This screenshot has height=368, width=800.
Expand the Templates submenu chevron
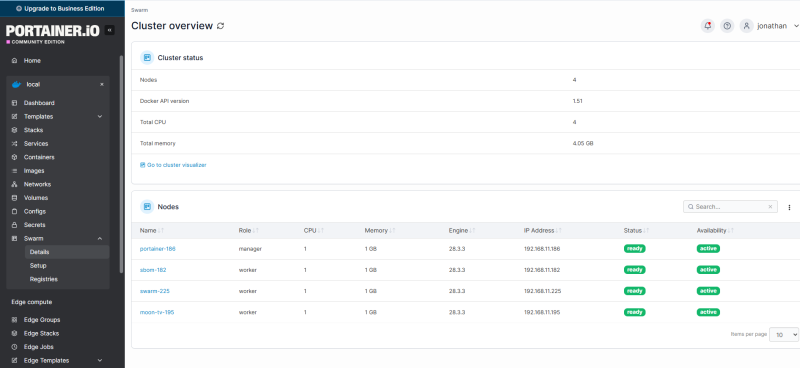pyautogui.click(x=100, y=116)
